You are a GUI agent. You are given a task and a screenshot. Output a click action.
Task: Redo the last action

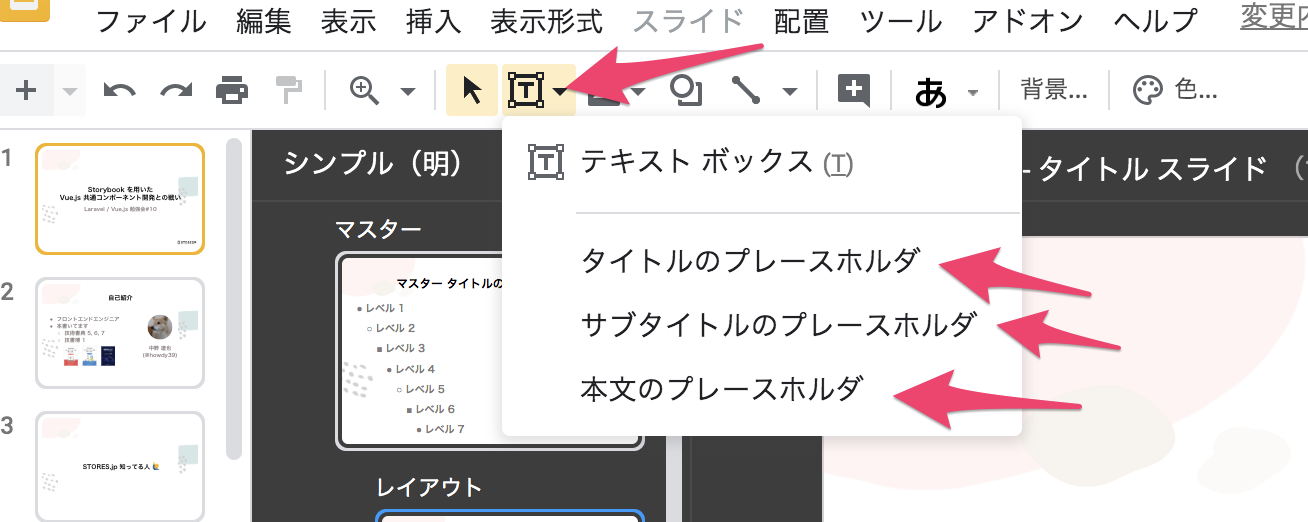tap(176, 91)
